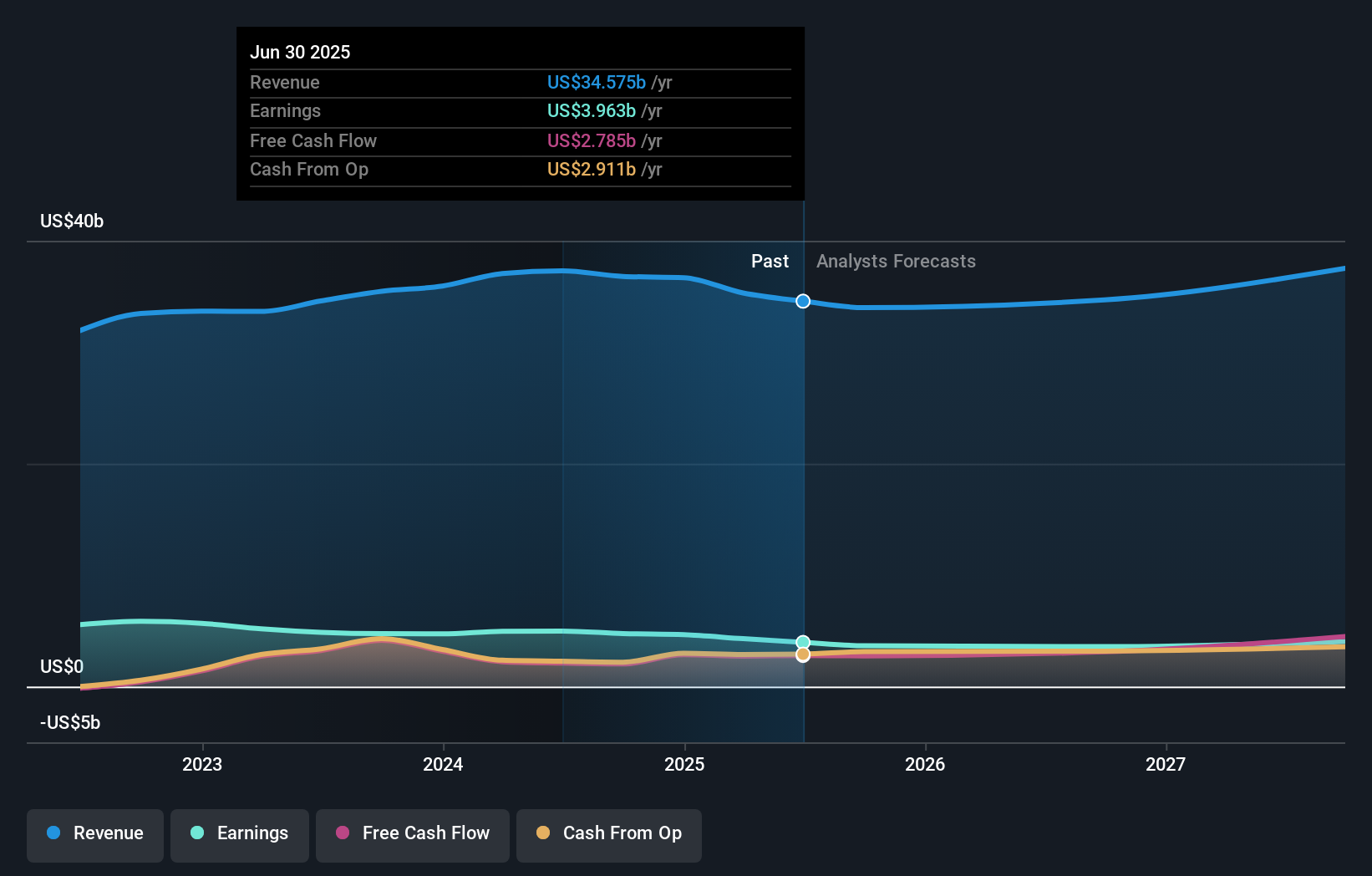Click the US$3.963b Earnings figure
The image size is (1372, 876).
click(x=590, y=110)
